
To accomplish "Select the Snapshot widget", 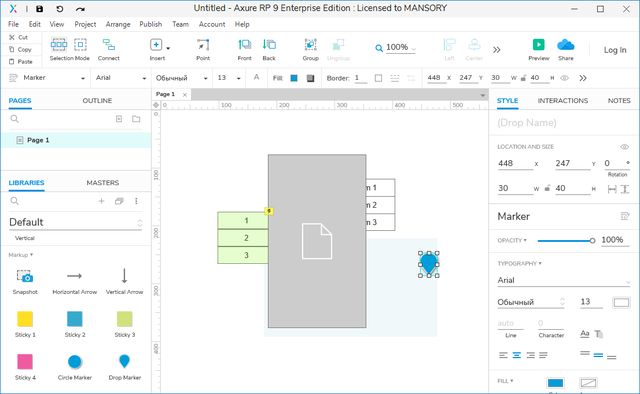I will pyautogui.click(x=25, y=282).
